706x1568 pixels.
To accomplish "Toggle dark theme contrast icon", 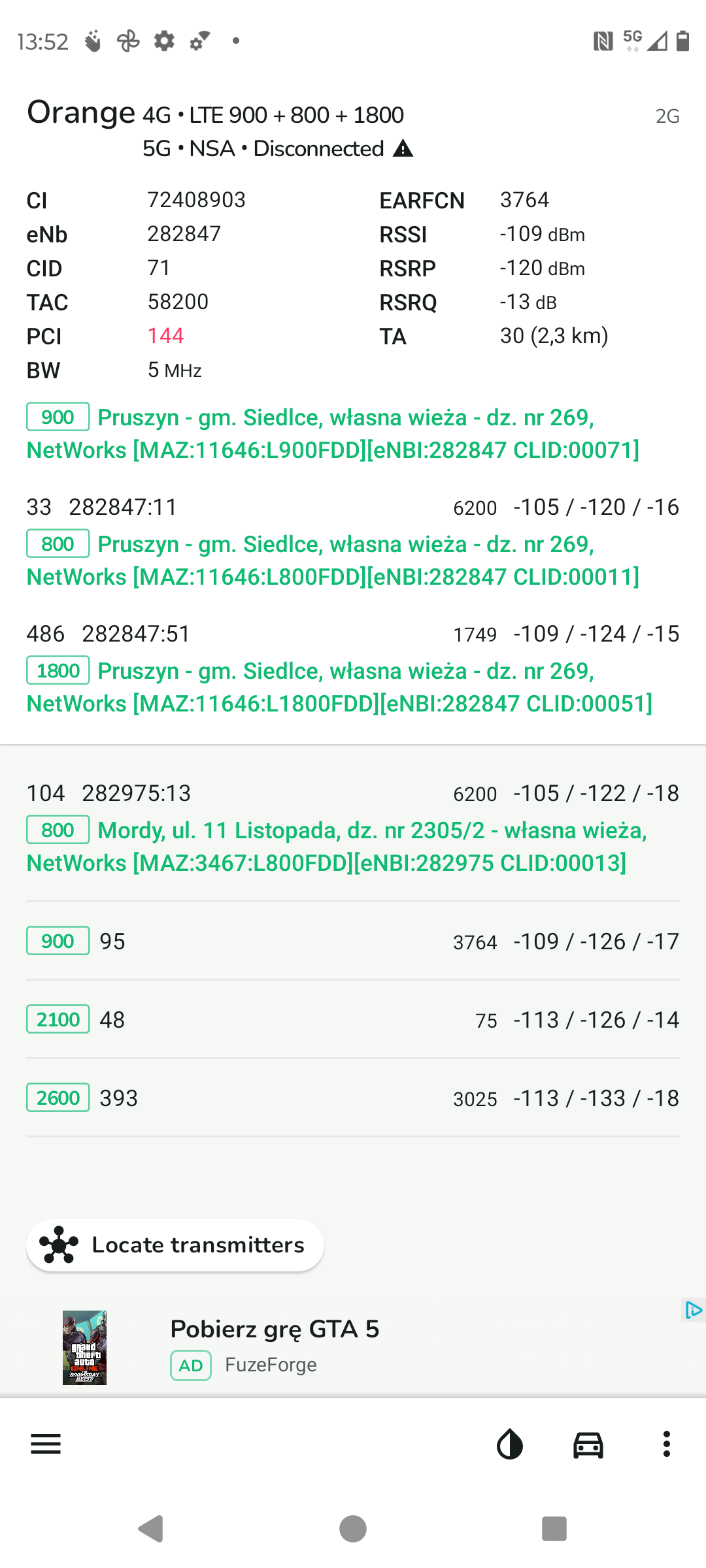I will (510, 1444).
